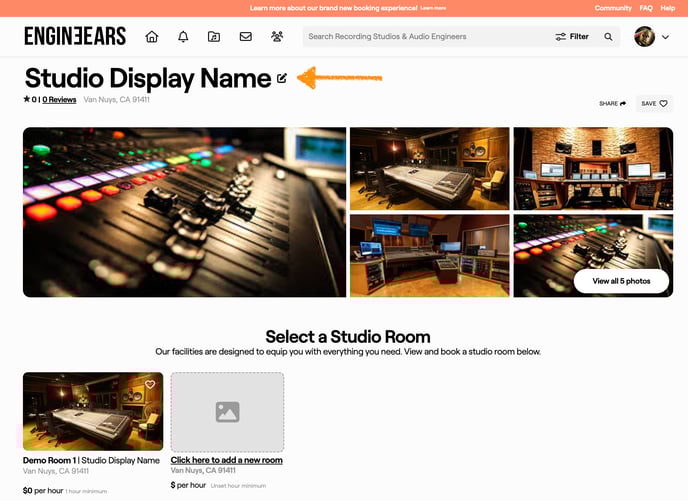Viewport: 688px width, 501px height.
Task: Click the EngineEars logo
Action: [75, 37]
